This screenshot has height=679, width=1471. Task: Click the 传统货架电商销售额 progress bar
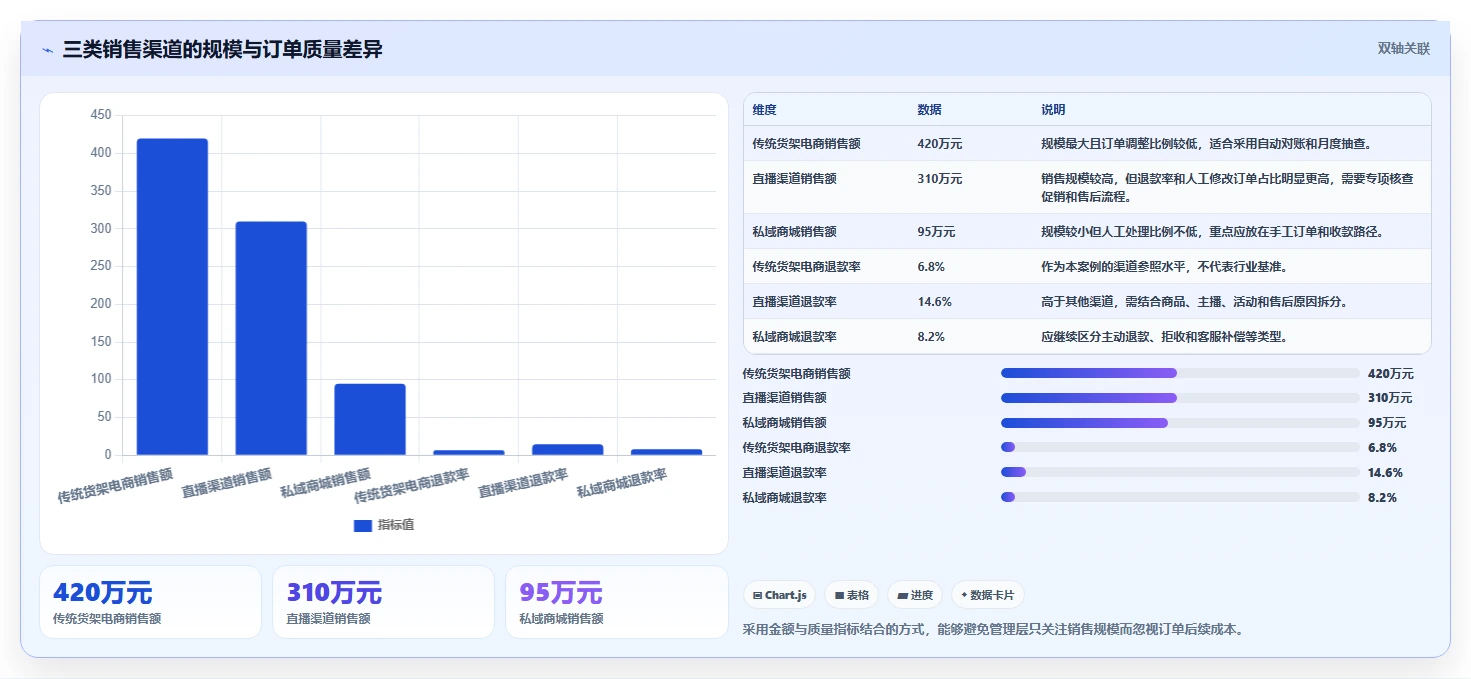coord(1180,373)
